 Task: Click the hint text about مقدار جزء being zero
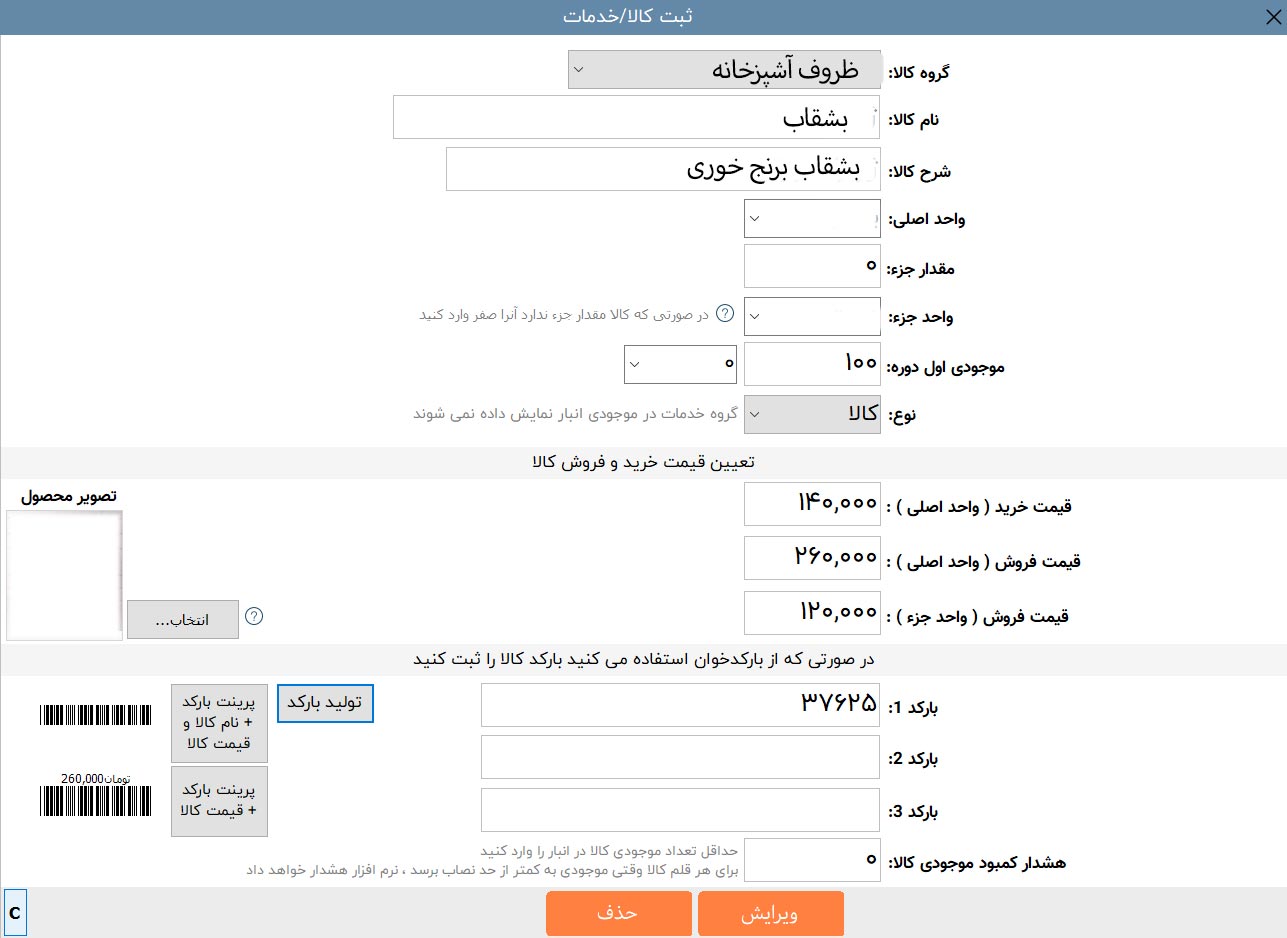tap(563, 315)
